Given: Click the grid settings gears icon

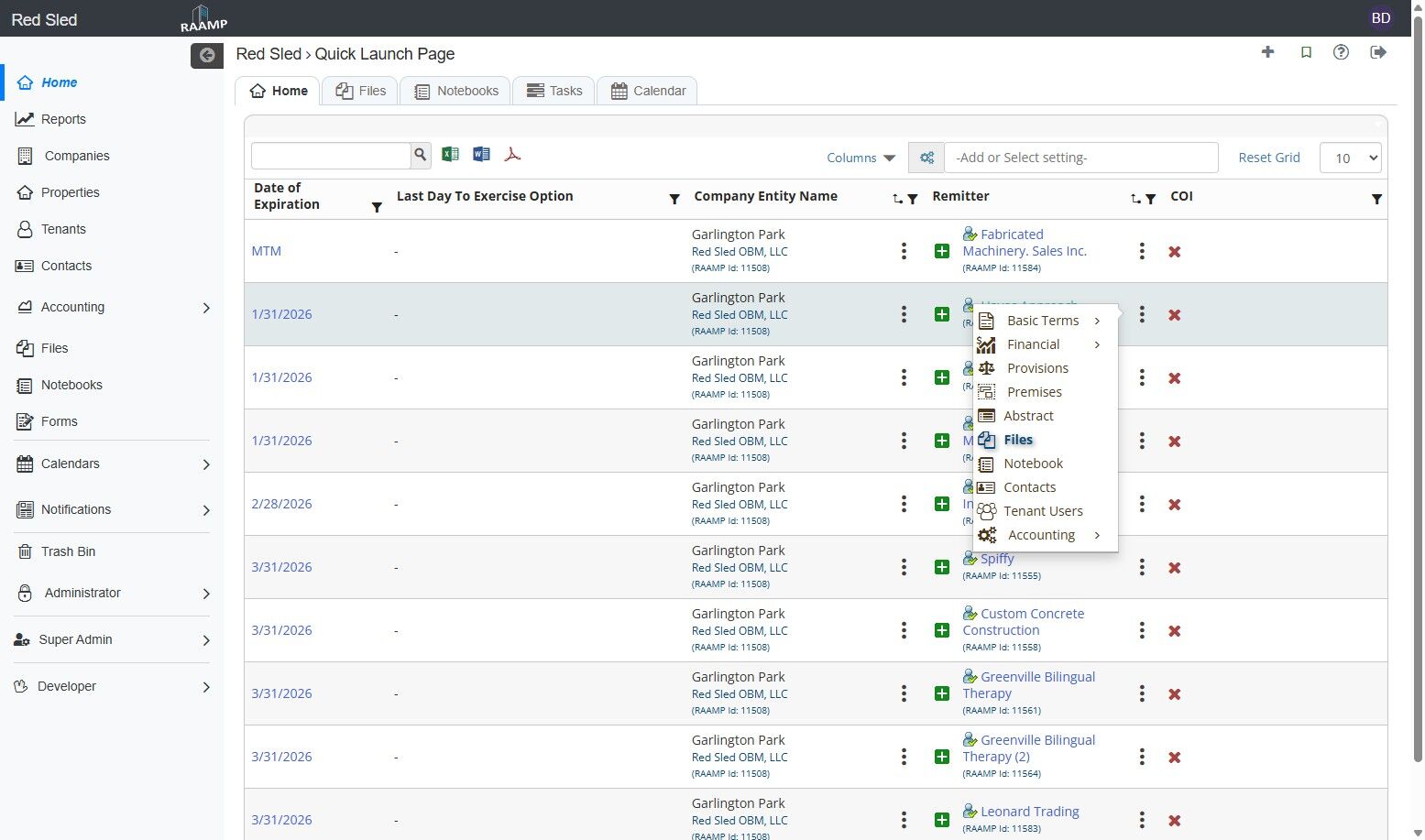Looking at the screenshot, I should (926, 158).
